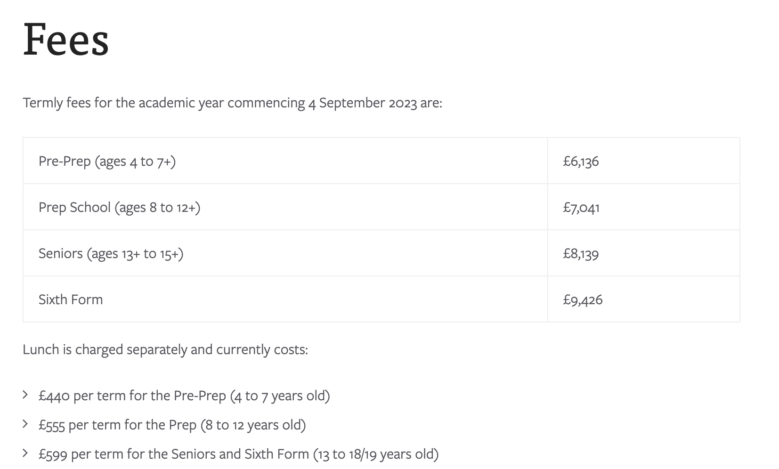Click the '4 September 2023' date text
Image resolution: width=779 pixels, height=469 pixels.
point(363,103)
